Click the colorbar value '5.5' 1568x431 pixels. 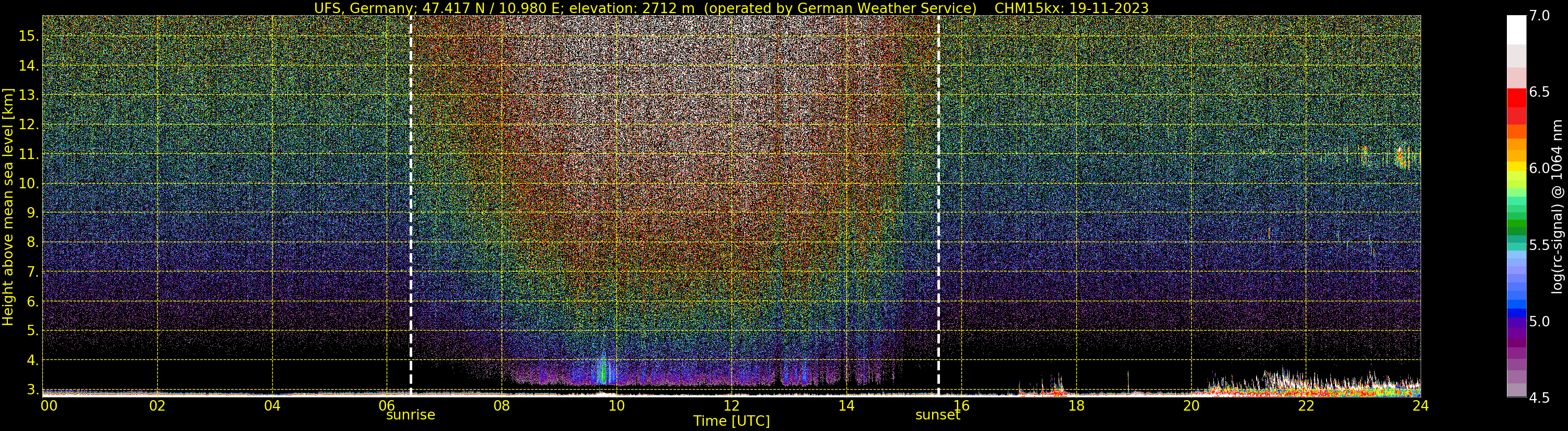[x=1539, y=245]
